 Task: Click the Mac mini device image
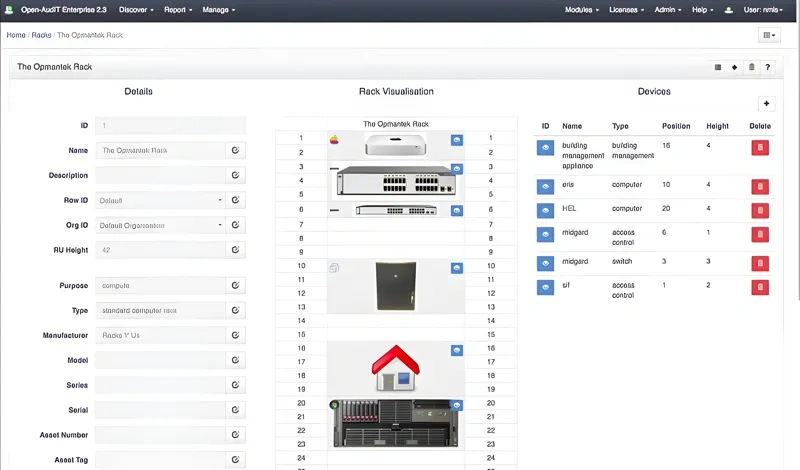click(395, 144)
